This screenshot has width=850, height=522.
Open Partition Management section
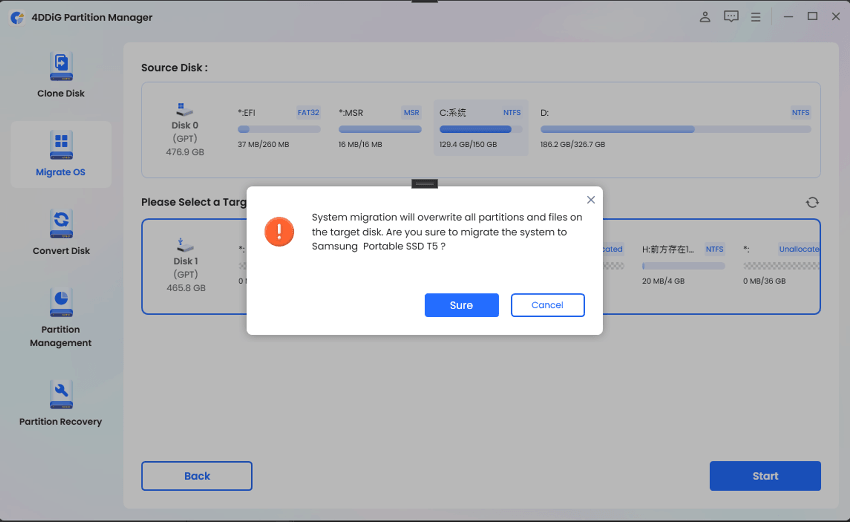point(61,318)
